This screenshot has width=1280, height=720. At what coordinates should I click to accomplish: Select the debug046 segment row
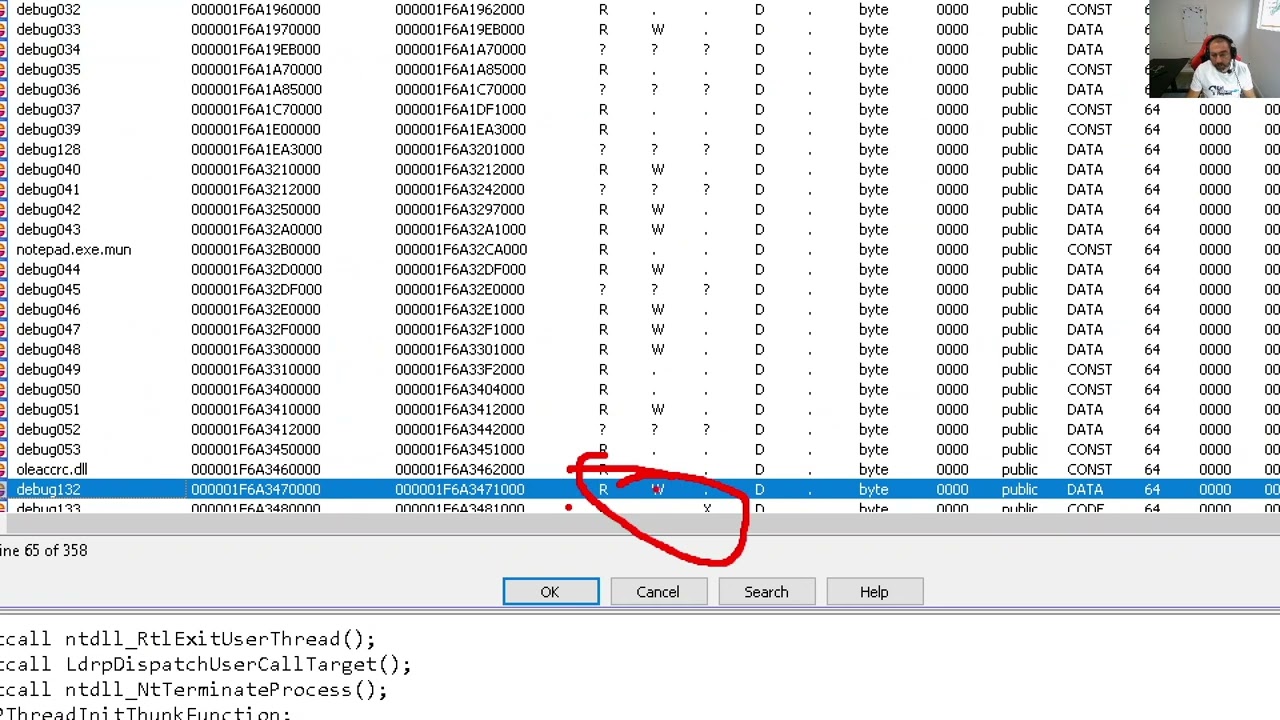[x=640, y=309]
